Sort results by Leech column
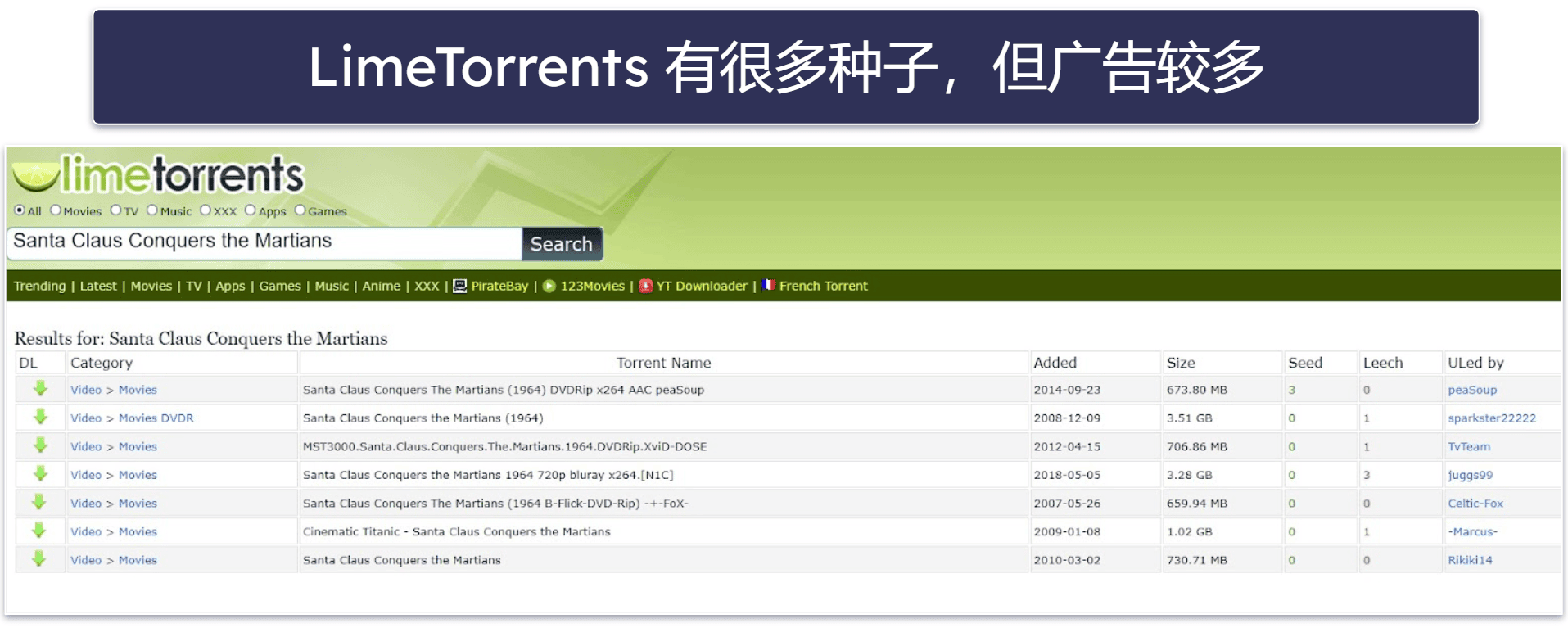 1382,363
